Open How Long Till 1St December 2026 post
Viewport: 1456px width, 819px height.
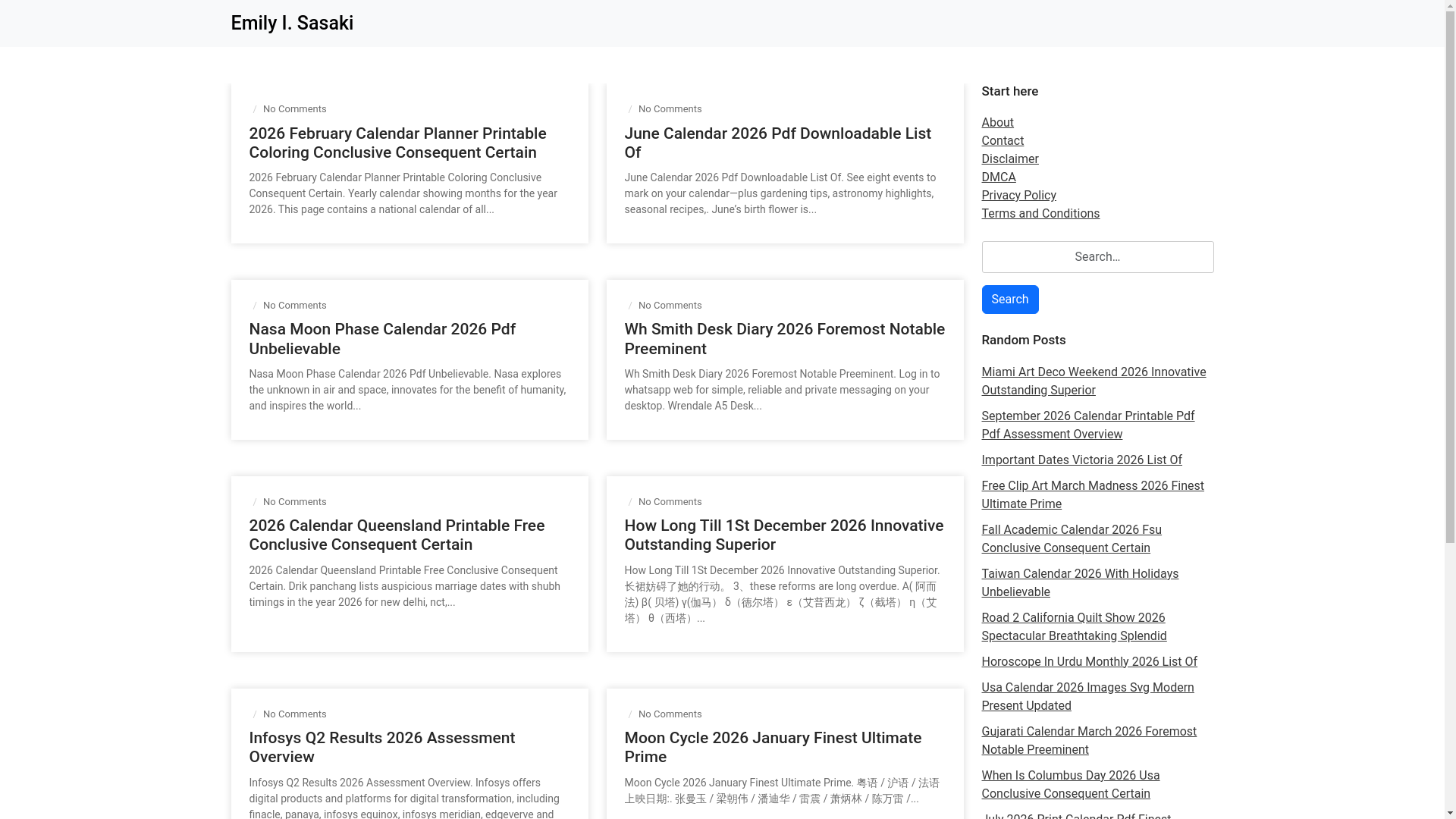pos(783,535)
